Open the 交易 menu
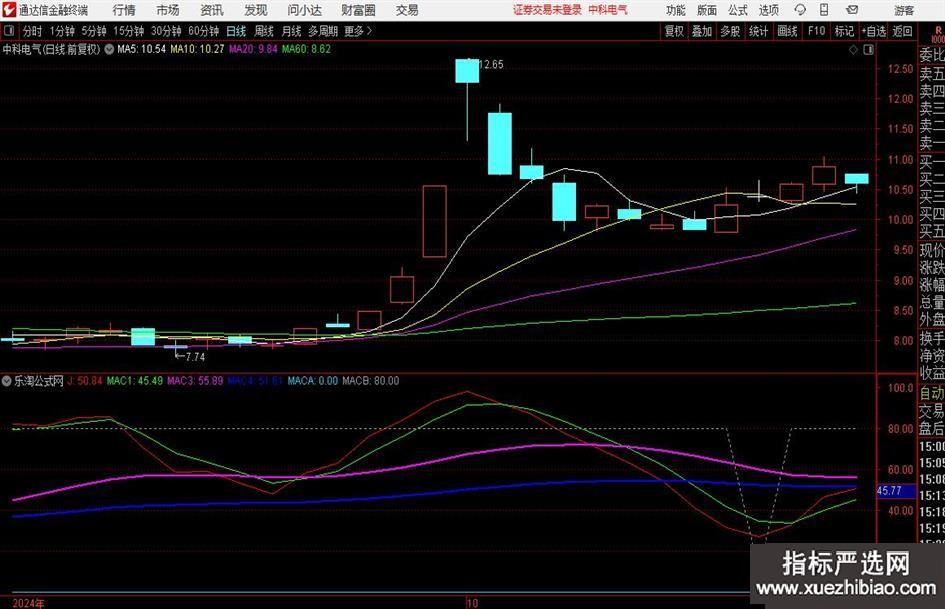945x609 pixels. coord(407,10)
